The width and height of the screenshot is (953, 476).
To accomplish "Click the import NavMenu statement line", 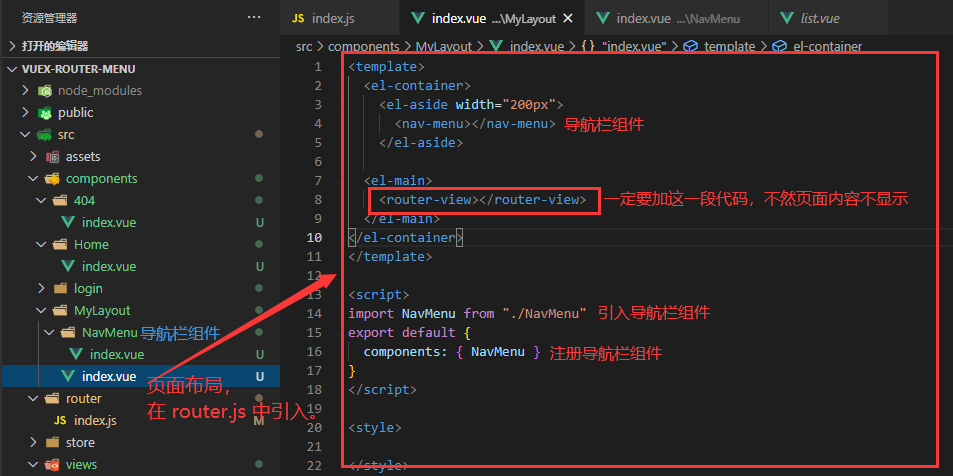I will pos(467,313).
